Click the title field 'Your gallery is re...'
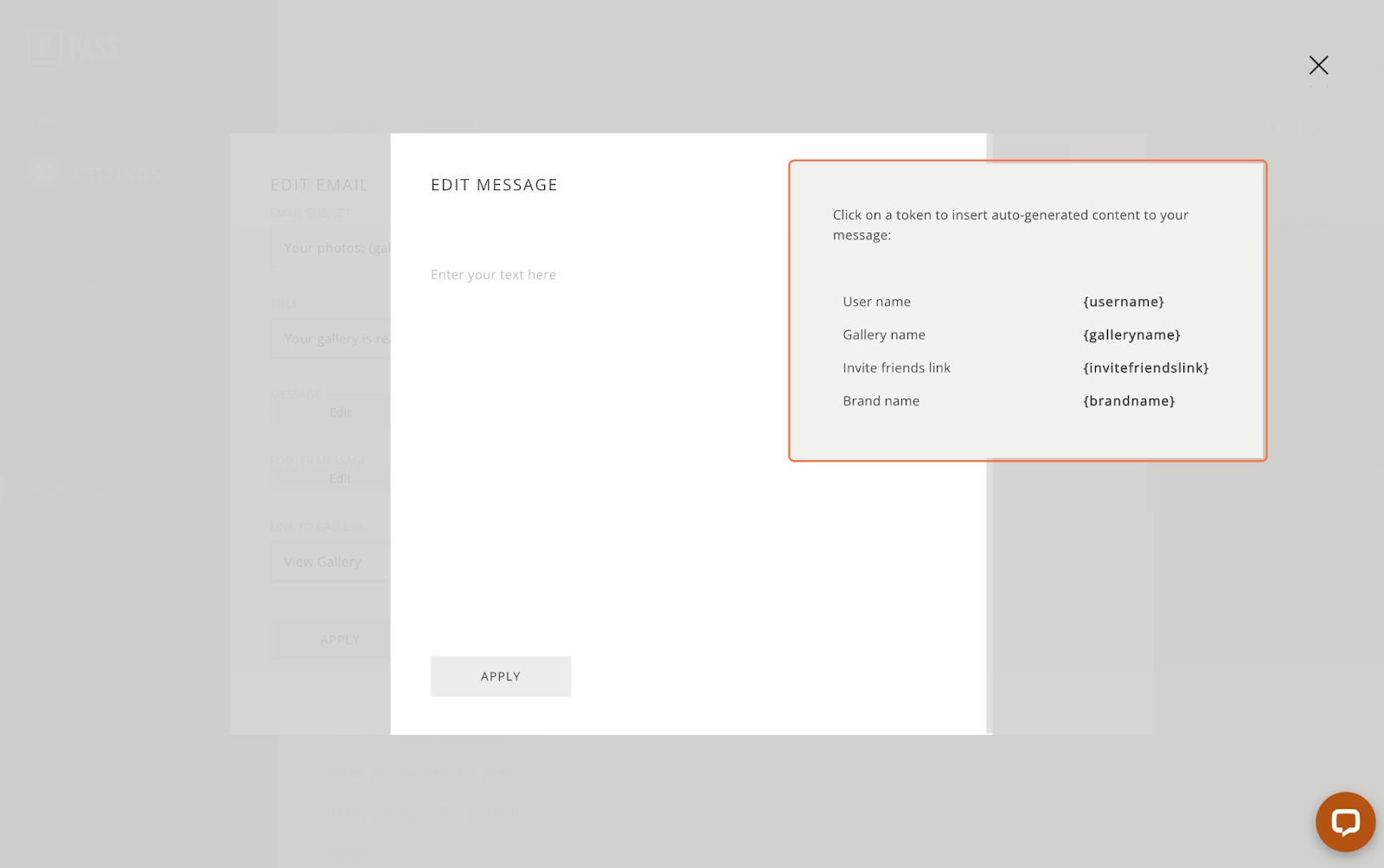The height and width of the screenshot is (868, 1384). pos(330,339)
